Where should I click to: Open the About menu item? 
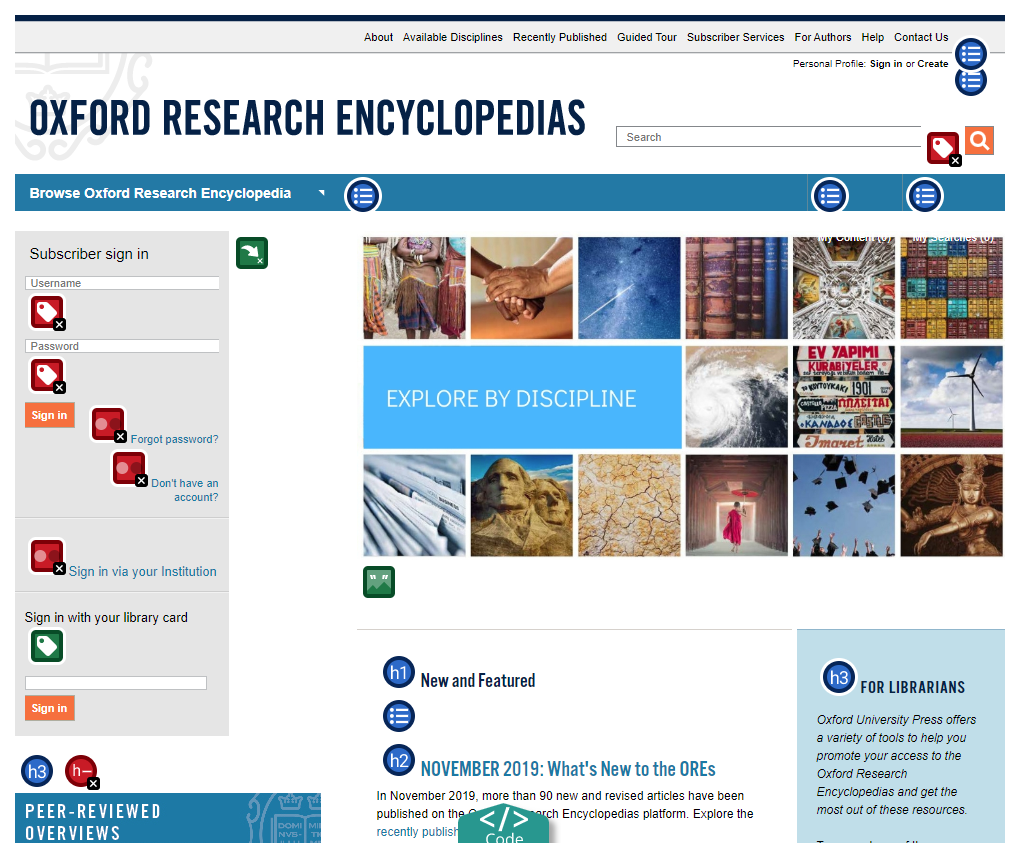[378, 37]
